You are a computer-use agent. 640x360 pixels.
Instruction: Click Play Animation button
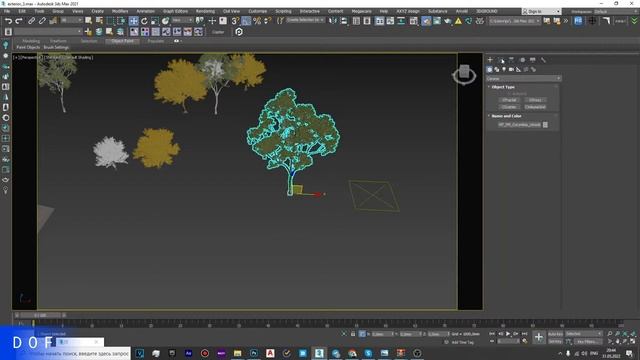tap(508, 334)
